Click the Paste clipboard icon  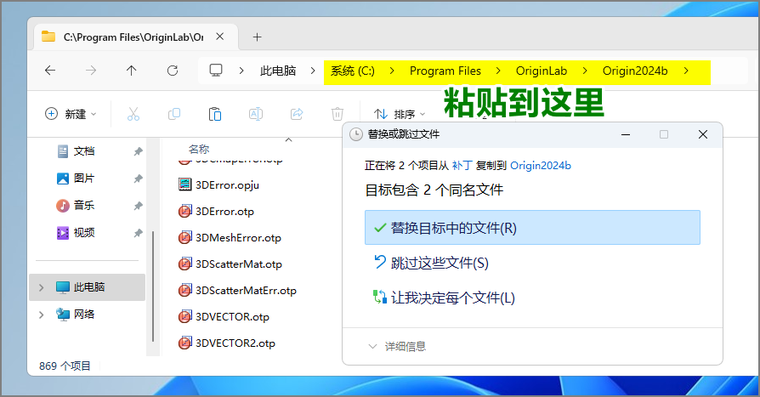(215, 114)
